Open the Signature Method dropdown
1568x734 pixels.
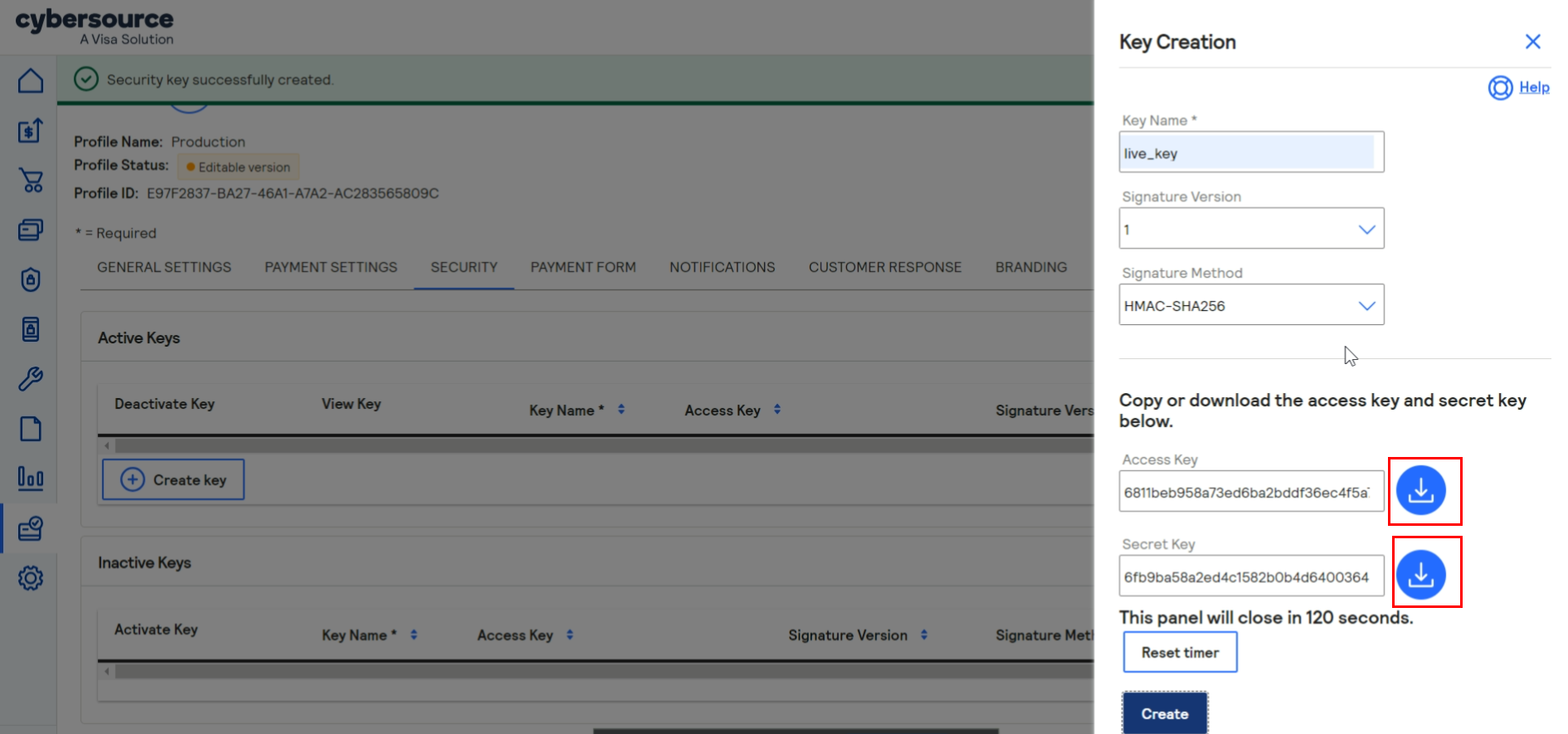[1366, 306]
